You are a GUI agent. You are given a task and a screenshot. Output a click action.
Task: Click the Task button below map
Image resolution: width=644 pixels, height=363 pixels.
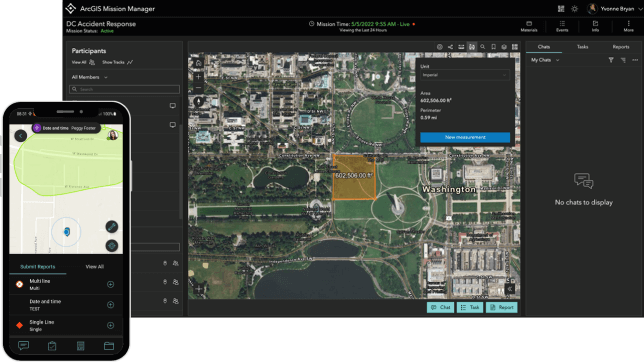point(470,307)
